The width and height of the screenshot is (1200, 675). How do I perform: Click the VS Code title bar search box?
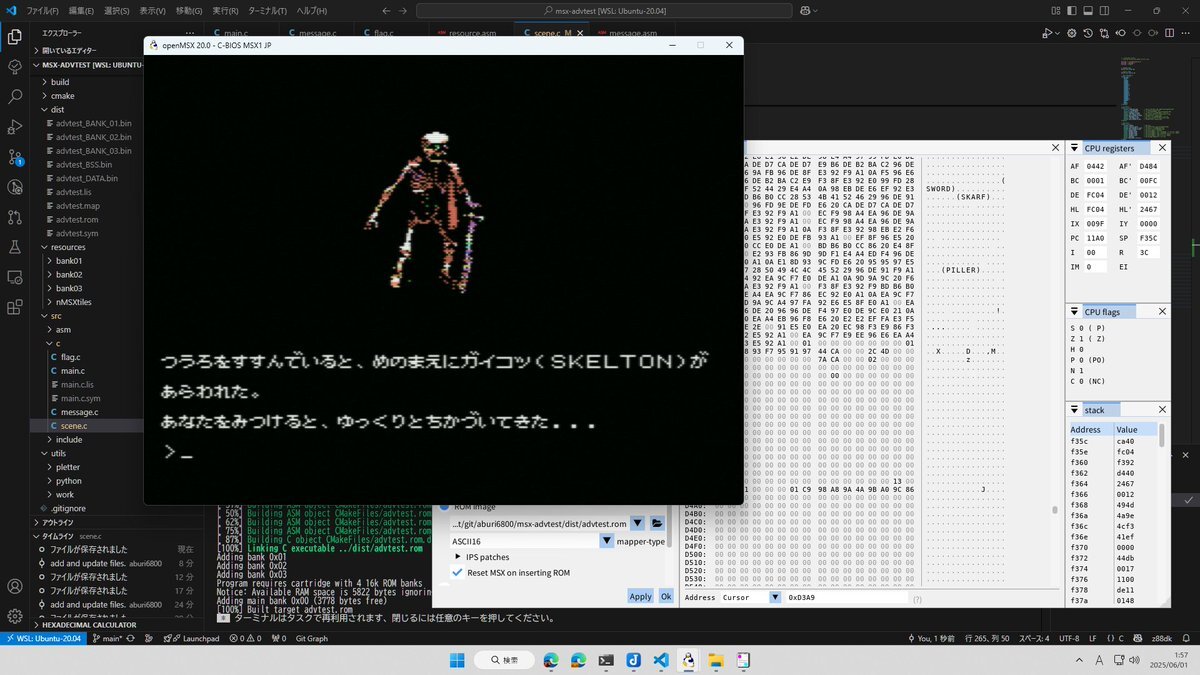(x=603, y=10)
